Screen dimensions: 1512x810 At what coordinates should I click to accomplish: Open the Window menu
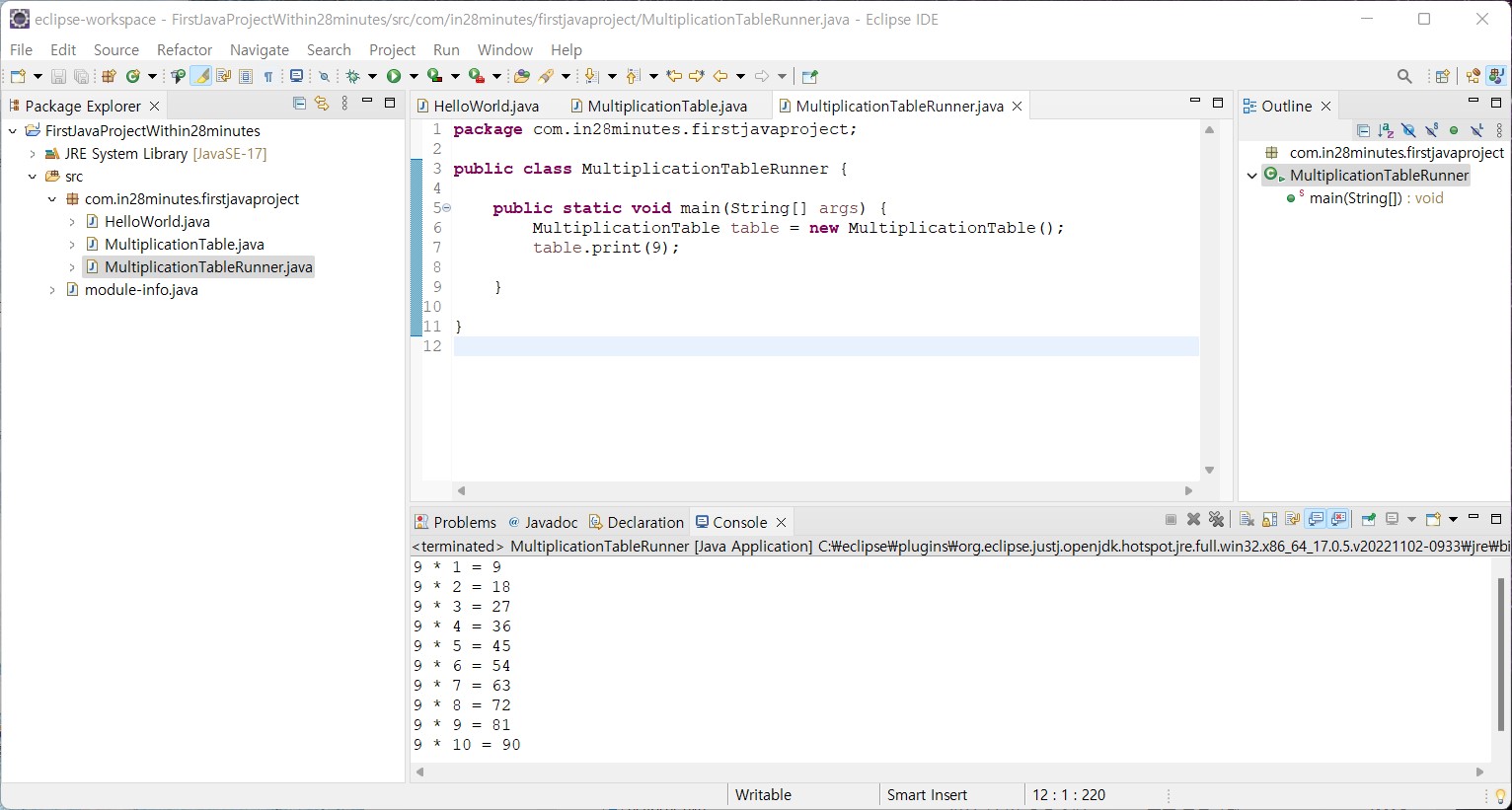point(505,49)
